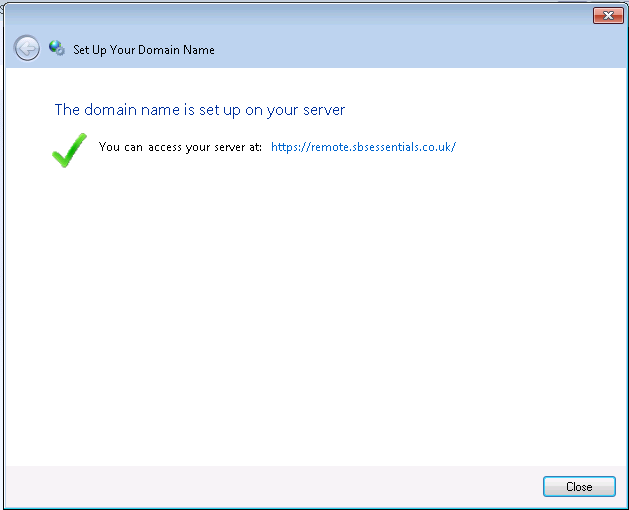Click the "https" prefix of the link
Viewport: 629px width, 510px height.
(284, 147)
